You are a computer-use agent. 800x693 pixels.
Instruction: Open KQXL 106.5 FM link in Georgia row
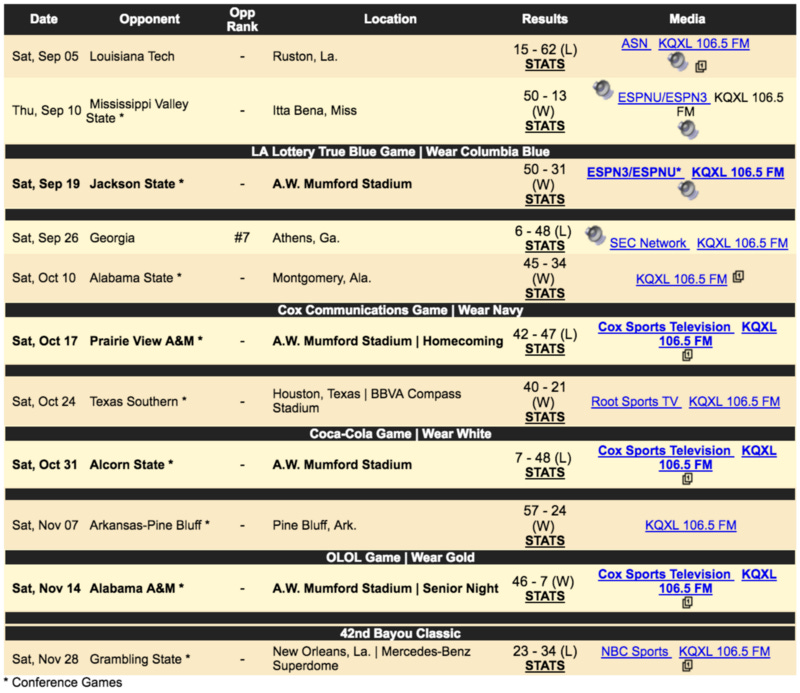(742, 243)
